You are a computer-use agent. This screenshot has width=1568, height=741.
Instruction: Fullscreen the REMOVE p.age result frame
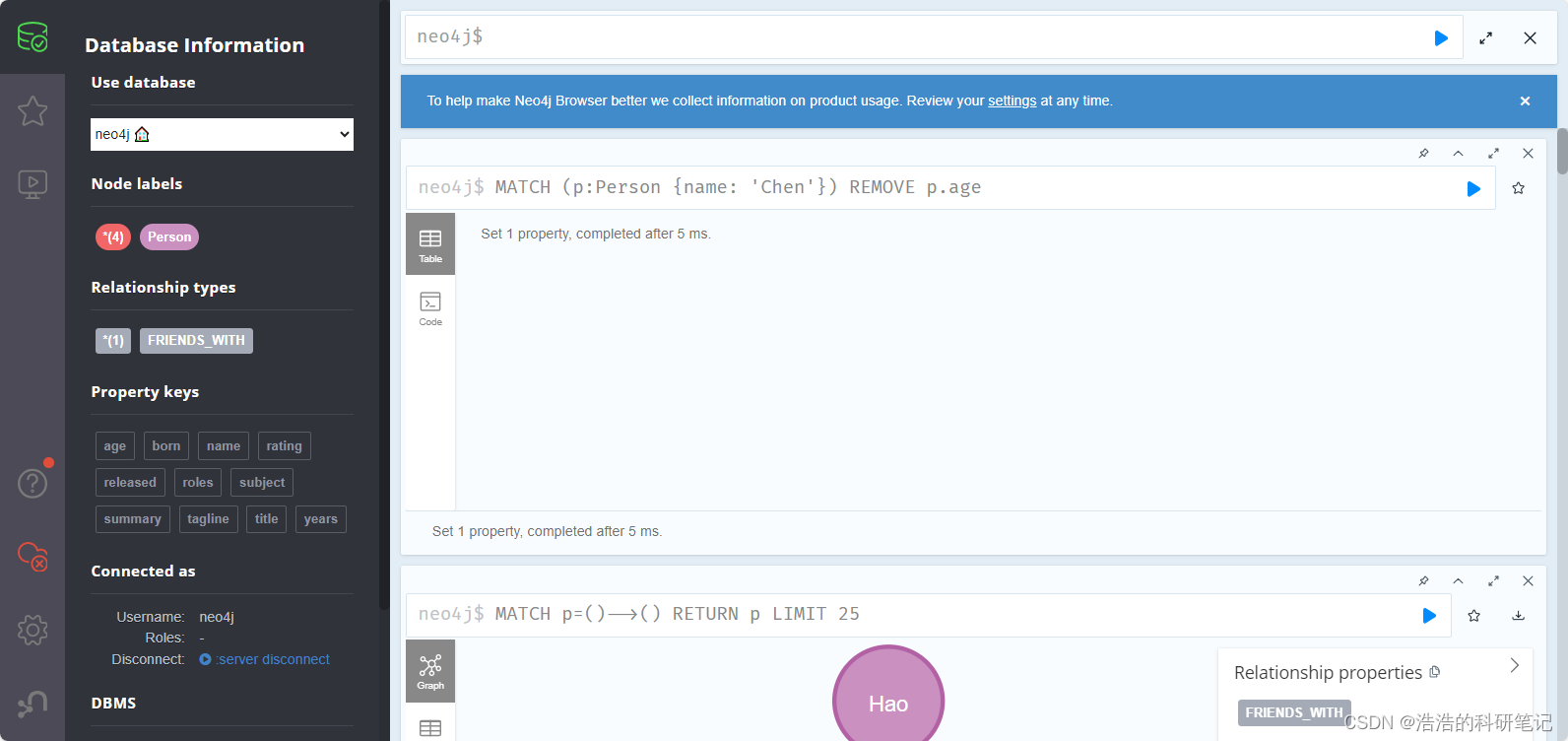tap(1493, 154)
